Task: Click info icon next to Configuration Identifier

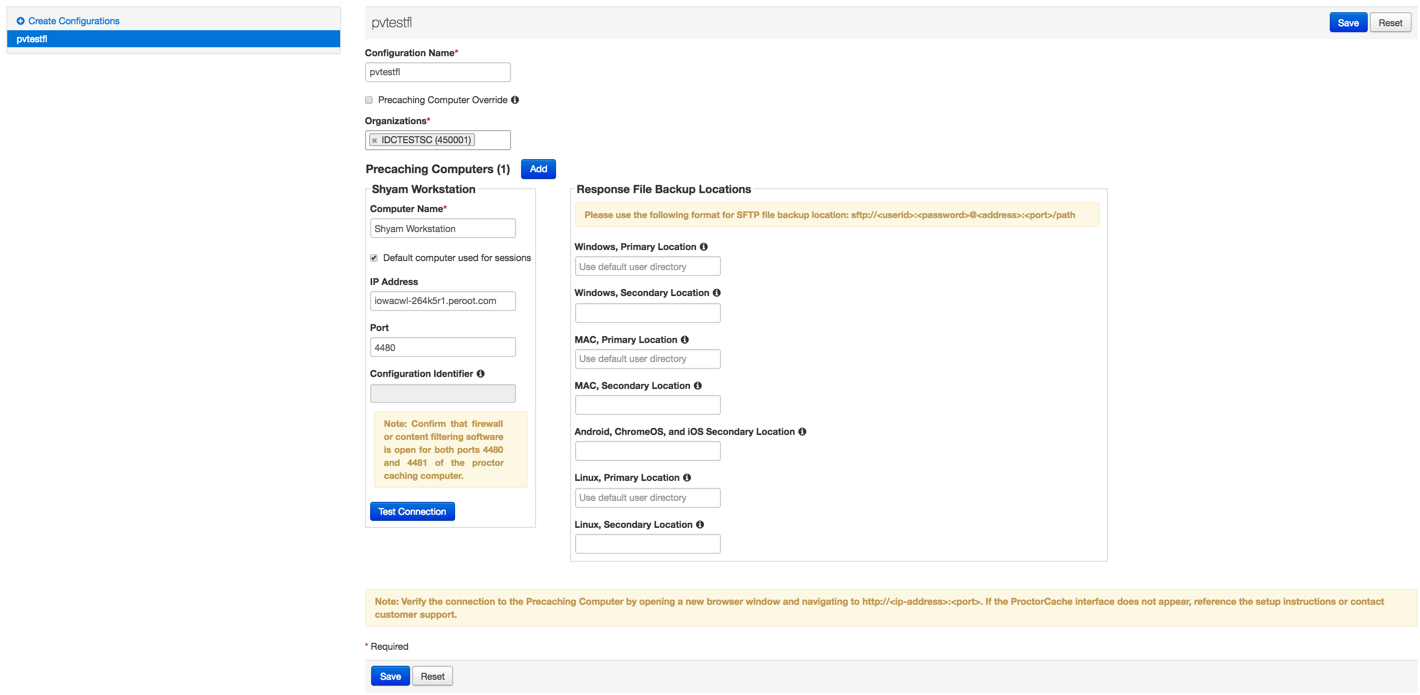Action: click(x=481, y=374)
